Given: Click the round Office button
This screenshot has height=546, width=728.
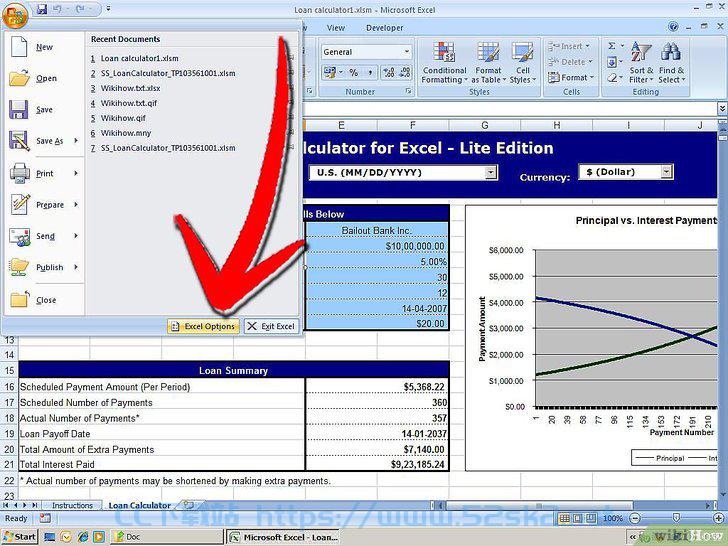Looking at the screenshot, I should (x=15, y=15).
